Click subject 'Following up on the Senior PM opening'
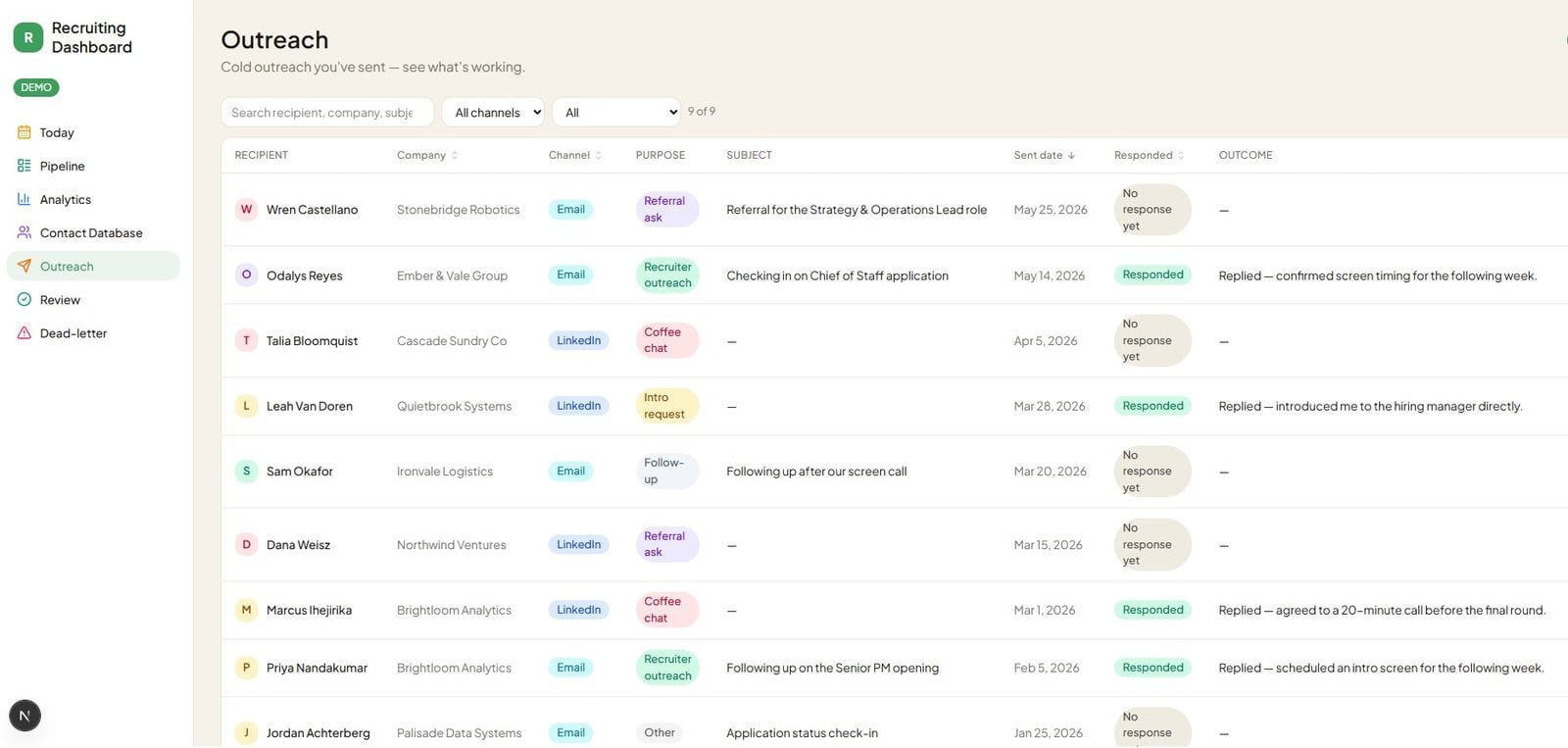The image size is (1568, 748). click(x=832, y=668)
